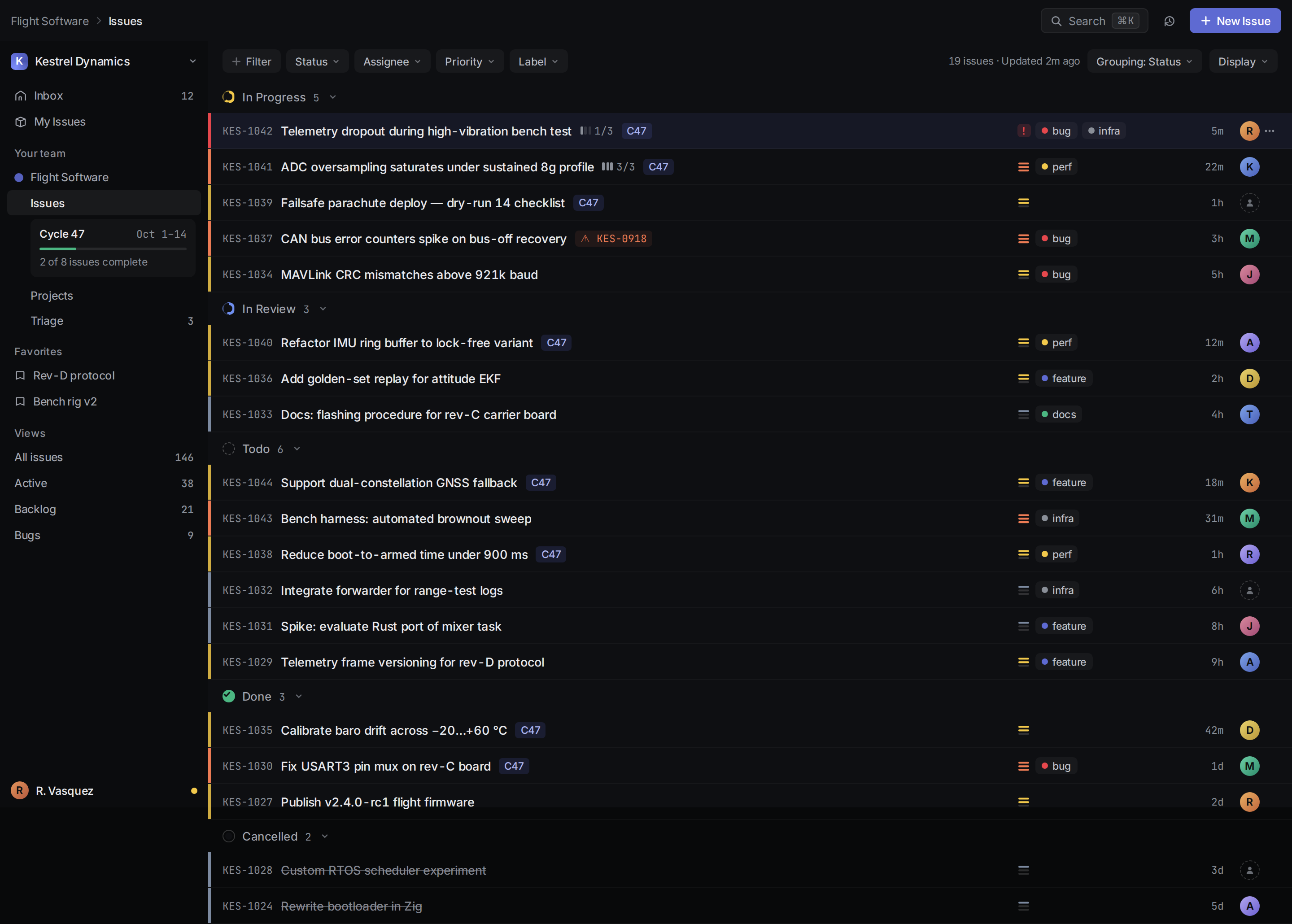Open the notifications activity icon beside Search
1292x924 pixels.
[1169, 21]
